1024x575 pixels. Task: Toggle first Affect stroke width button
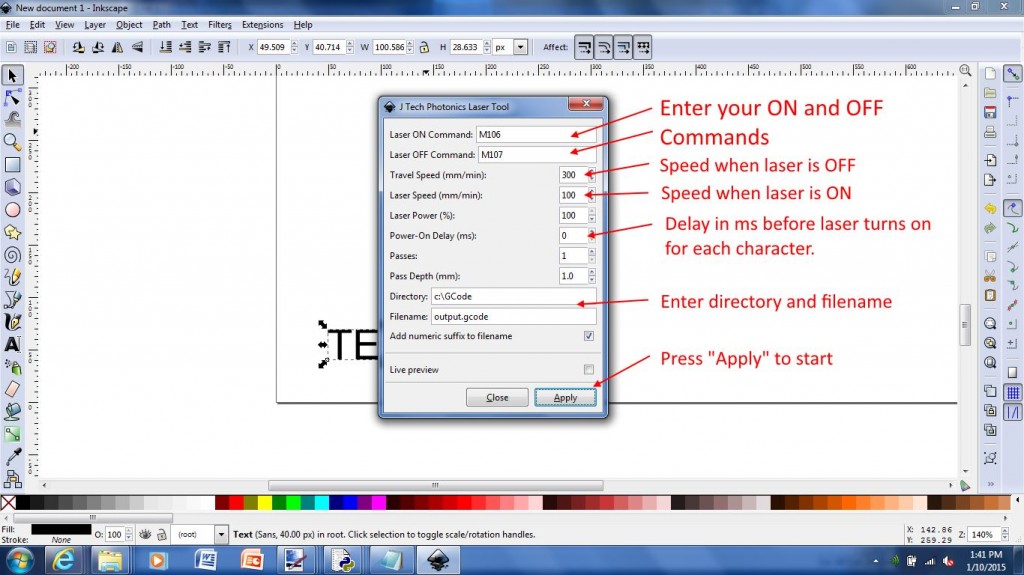[x=584, y=47]
